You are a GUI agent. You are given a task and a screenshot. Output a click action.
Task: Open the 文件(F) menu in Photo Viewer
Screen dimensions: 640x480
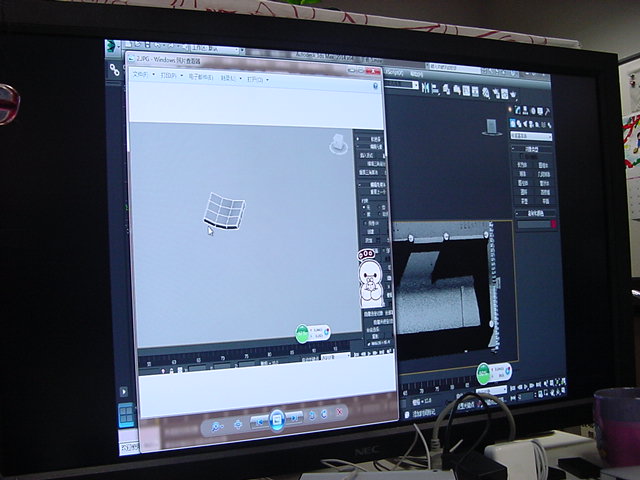[142, 75]
